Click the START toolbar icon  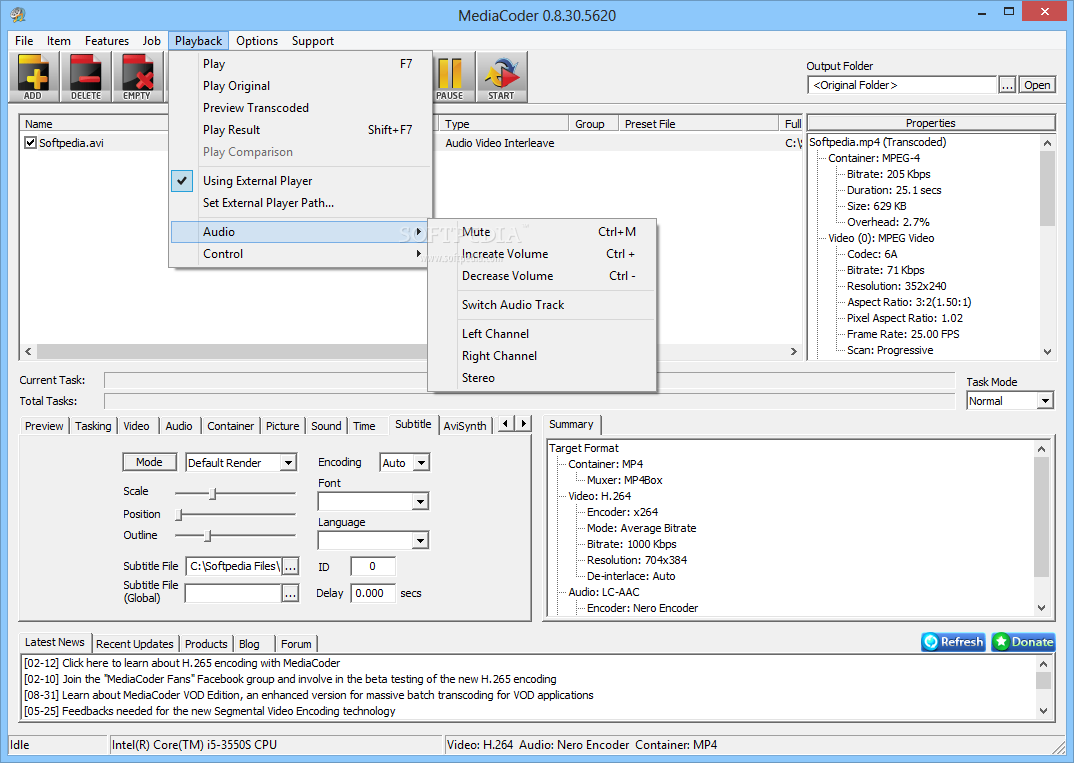tap(501, 77)
